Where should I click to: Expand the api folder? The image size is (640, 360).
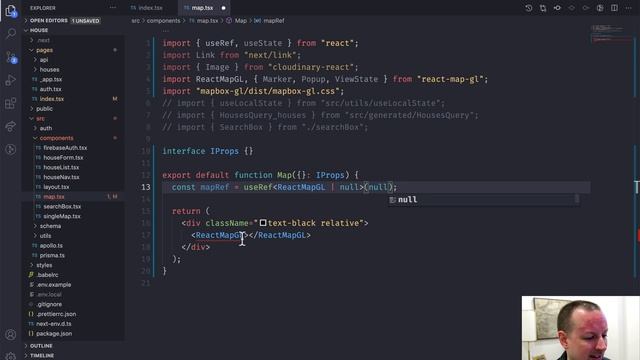(44, 60)
